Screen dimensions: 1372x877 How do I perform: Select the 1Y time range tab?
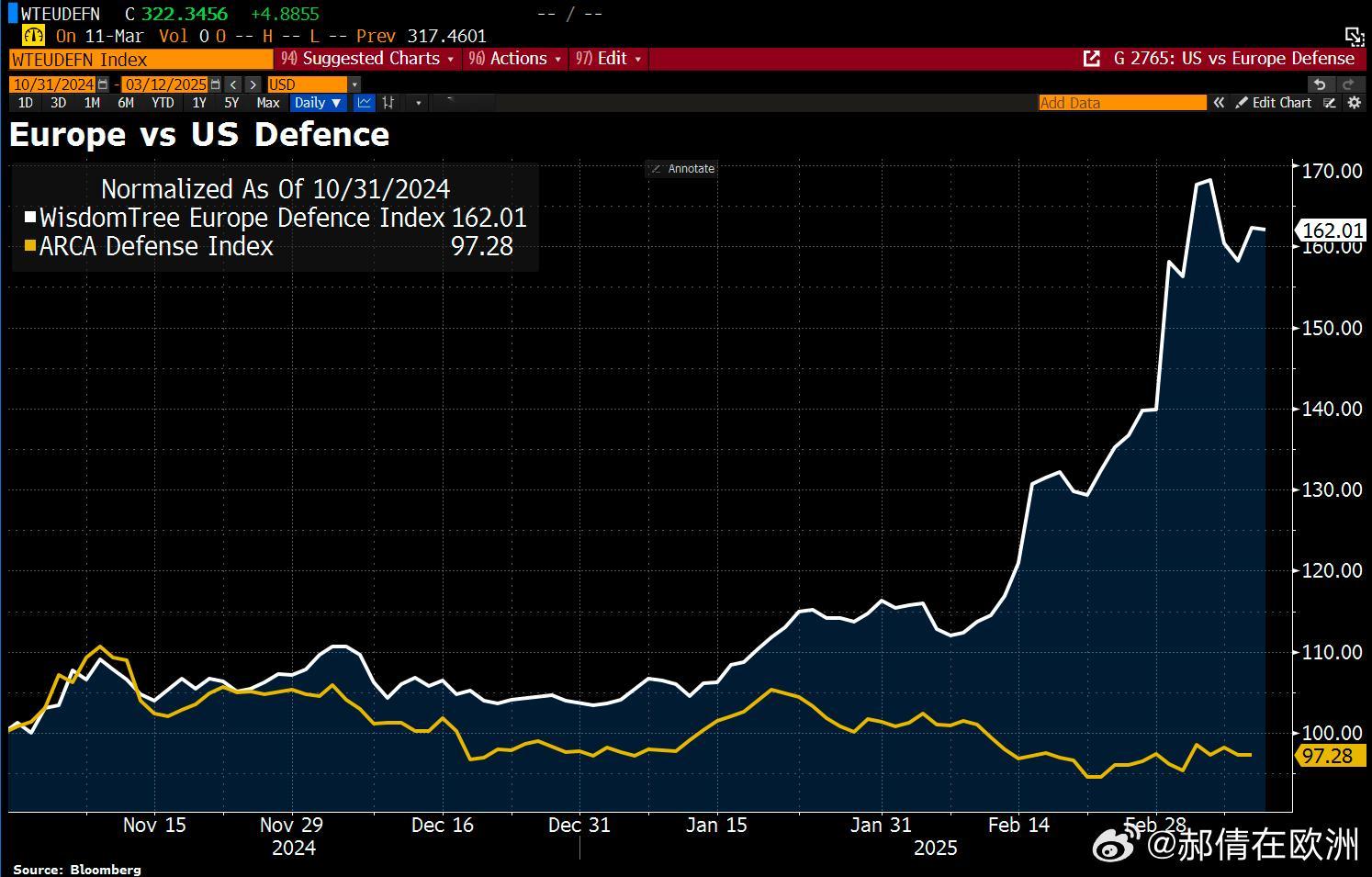click(x=199, y=103)
